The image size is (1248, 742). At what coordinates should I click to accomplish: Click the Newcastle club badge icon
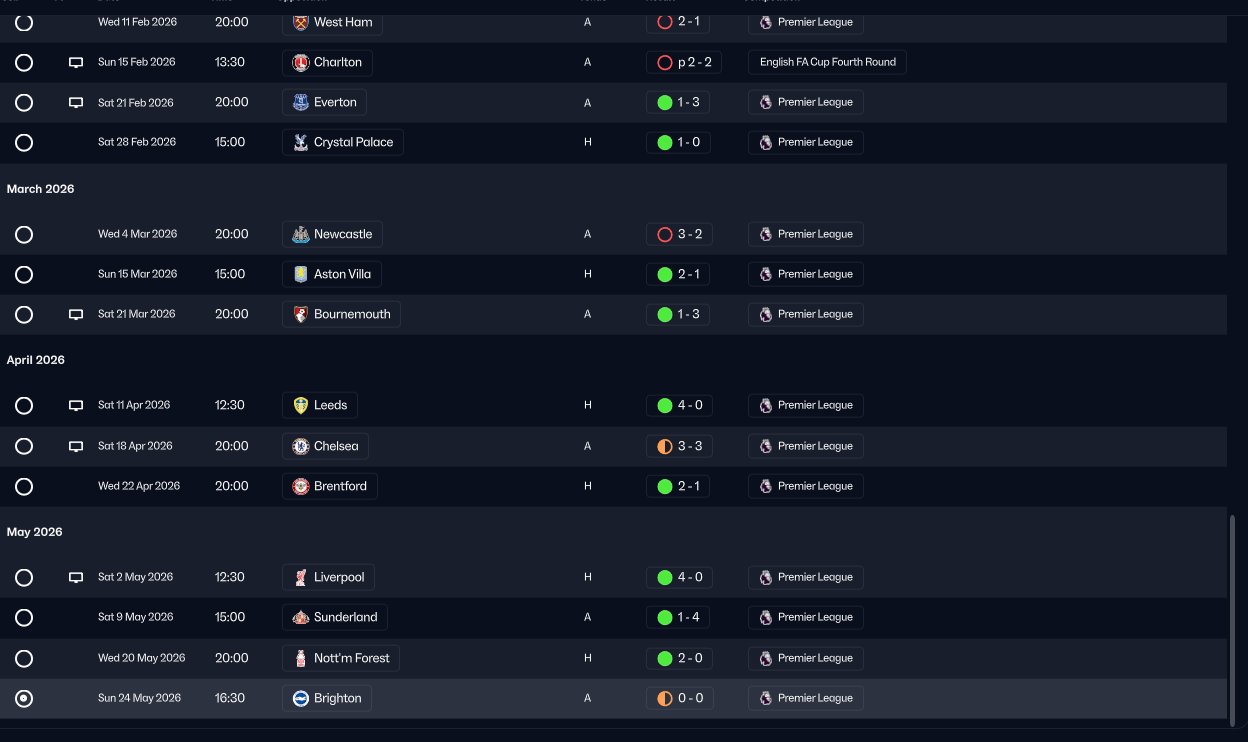300,234
